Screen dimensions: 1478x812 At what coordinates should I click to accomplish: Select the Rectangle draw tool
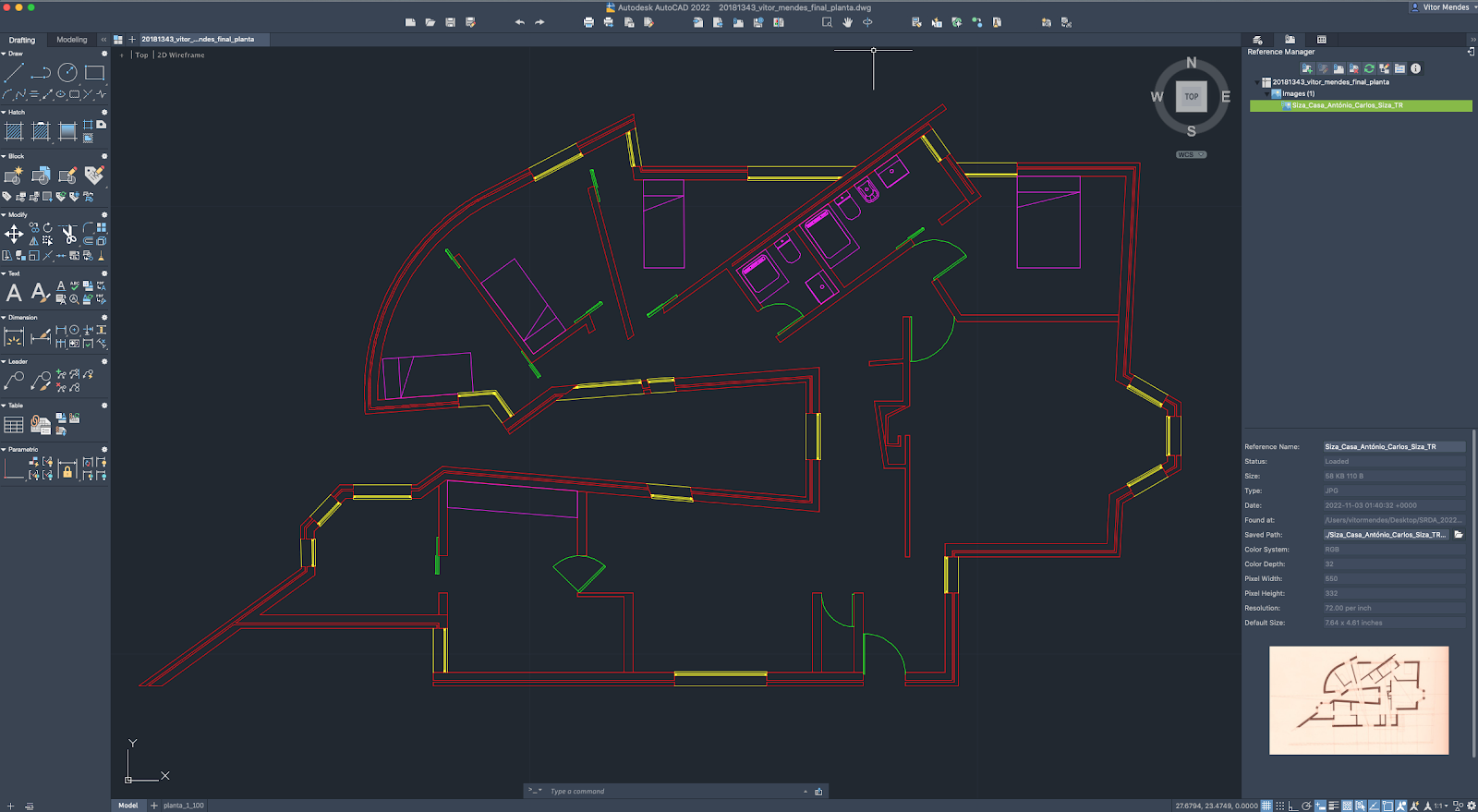pos(94,72)
